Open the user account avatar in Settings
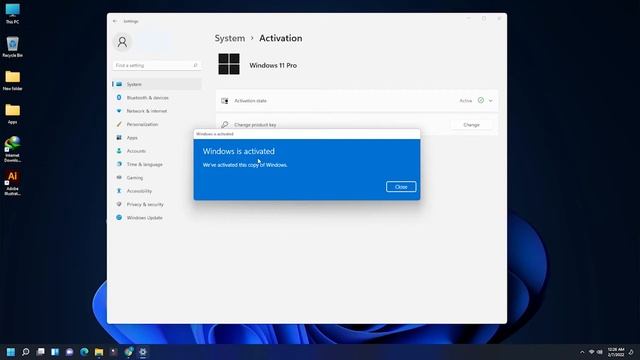Screen dimensions: 640x360 click(122, 42)
